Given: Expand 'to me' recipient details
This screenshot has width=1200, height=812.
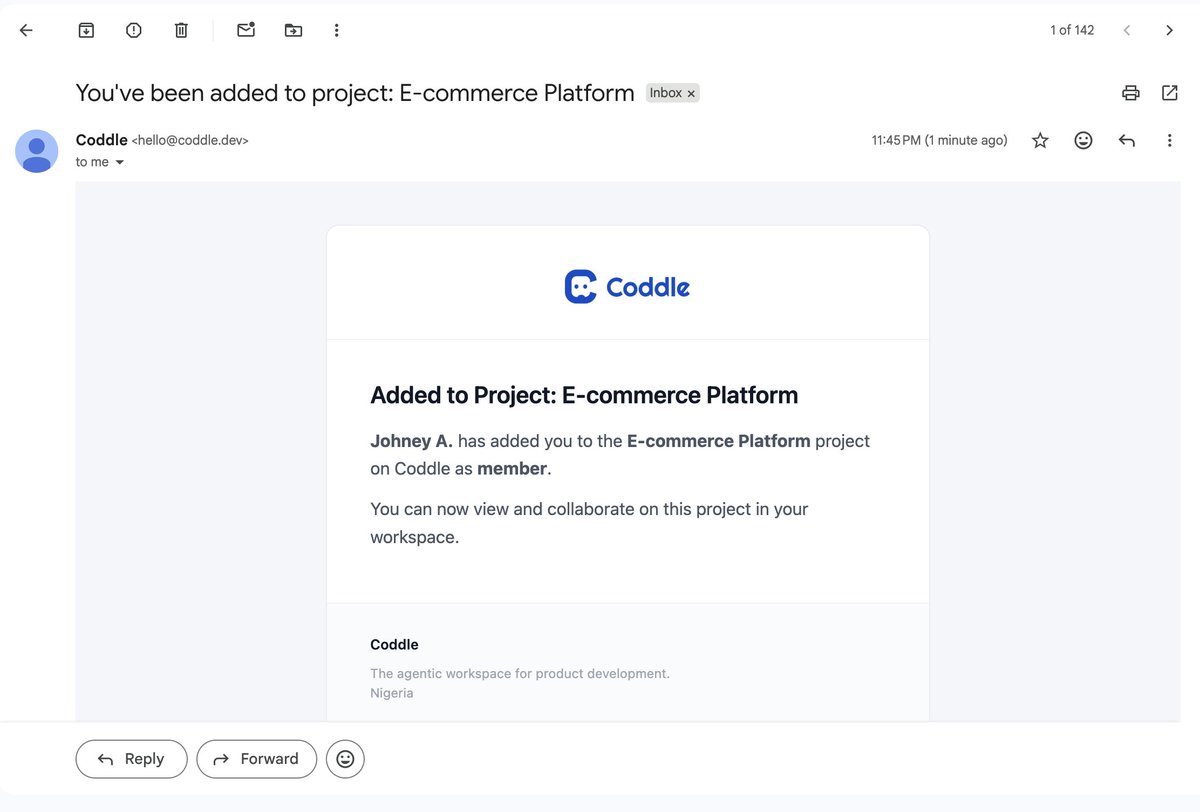Looking at the screenshot, I should (120, 162).
